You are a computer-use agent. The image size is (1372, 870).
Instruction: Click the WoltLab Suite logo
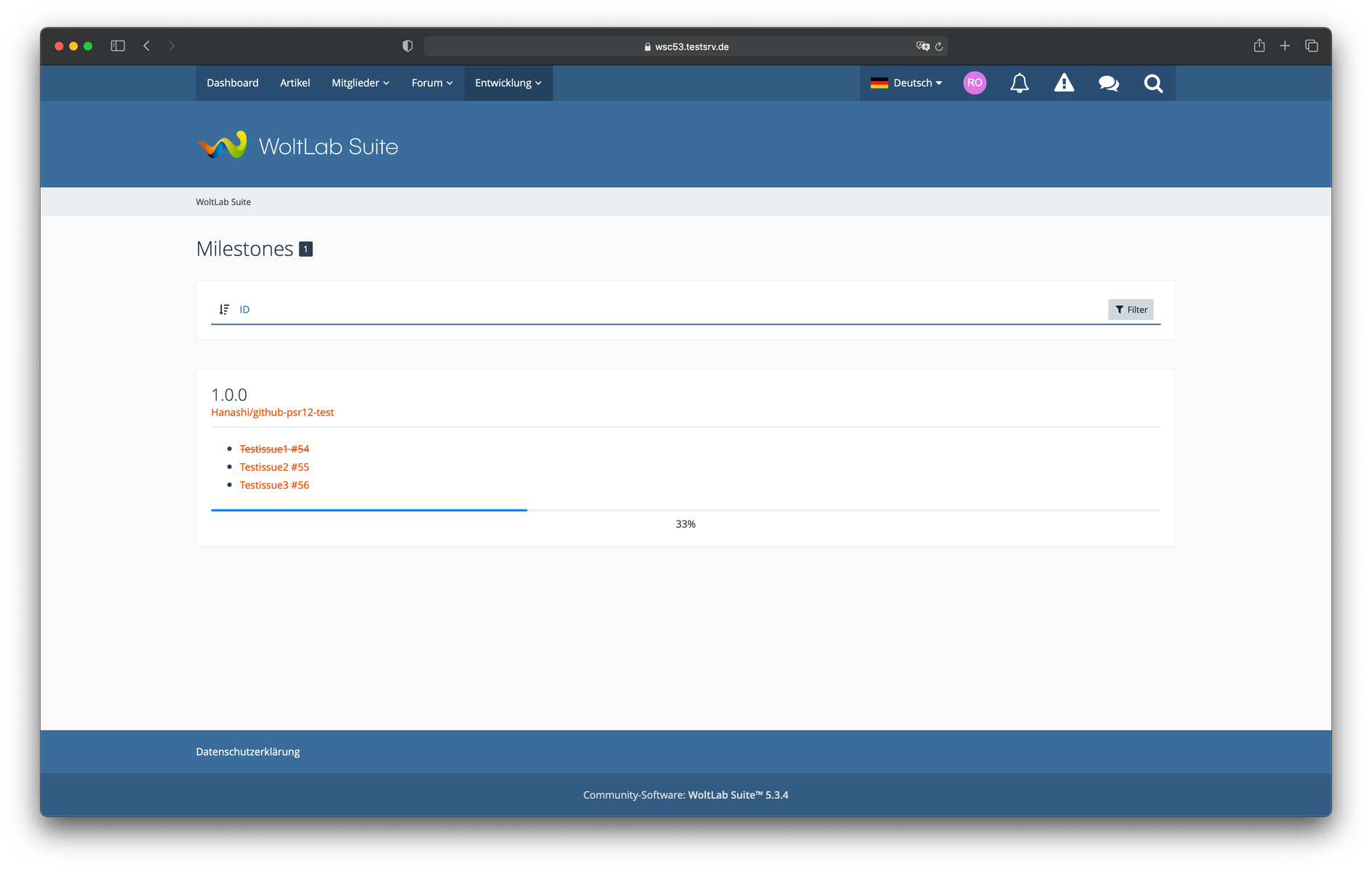click(x=297, y=146)
